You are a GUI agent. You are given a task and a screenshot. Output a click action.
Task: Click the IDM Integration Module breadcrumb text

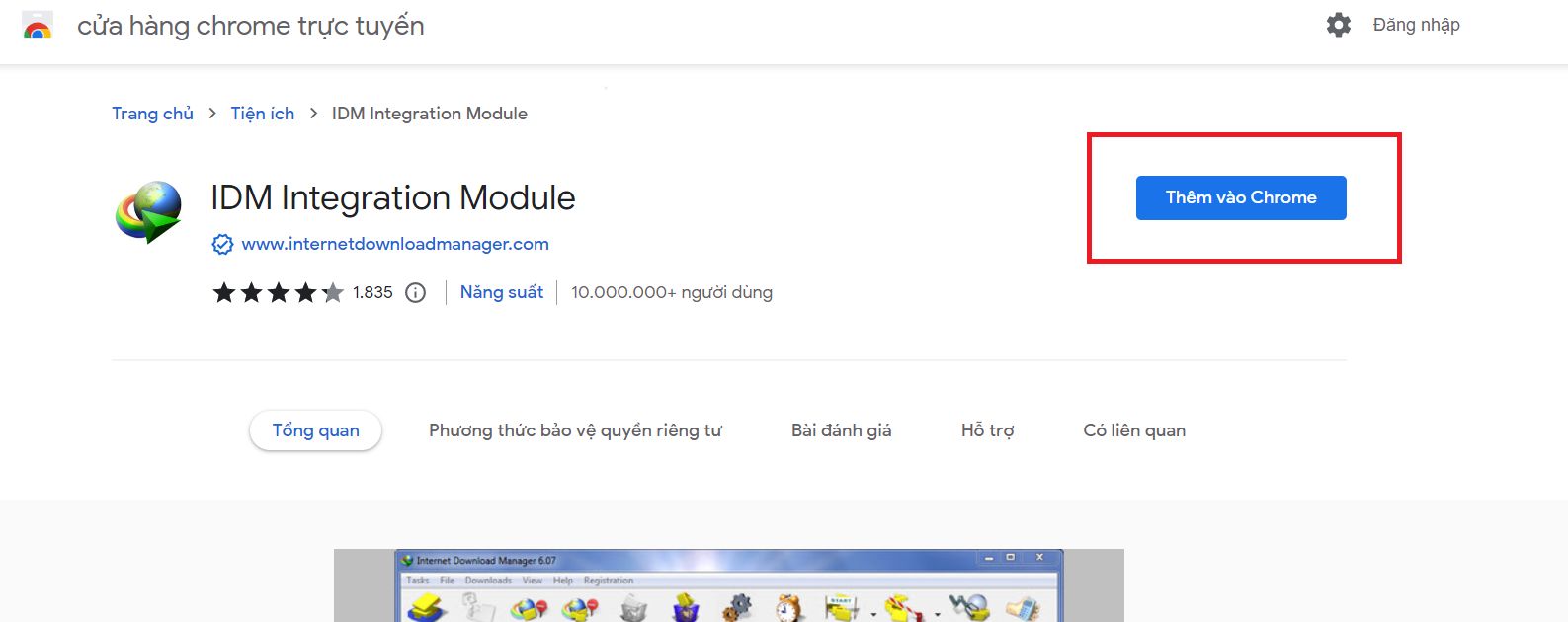coord(430,114)
